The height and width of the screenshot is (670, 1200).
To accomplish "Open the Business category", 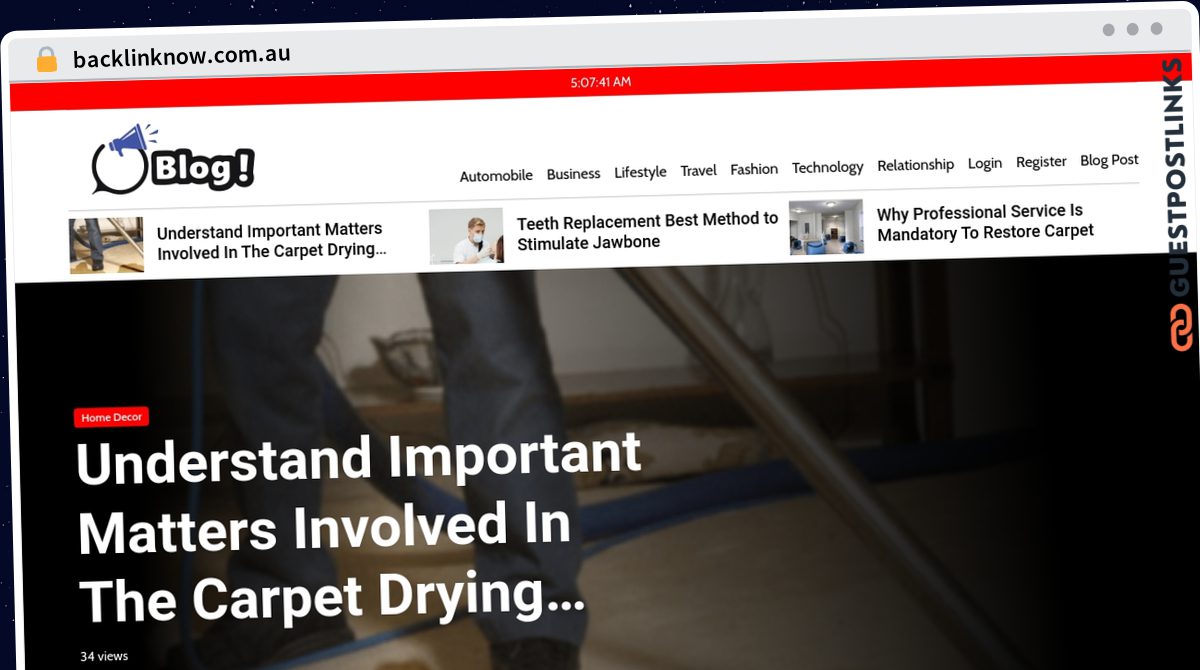I will pos(573,174).
